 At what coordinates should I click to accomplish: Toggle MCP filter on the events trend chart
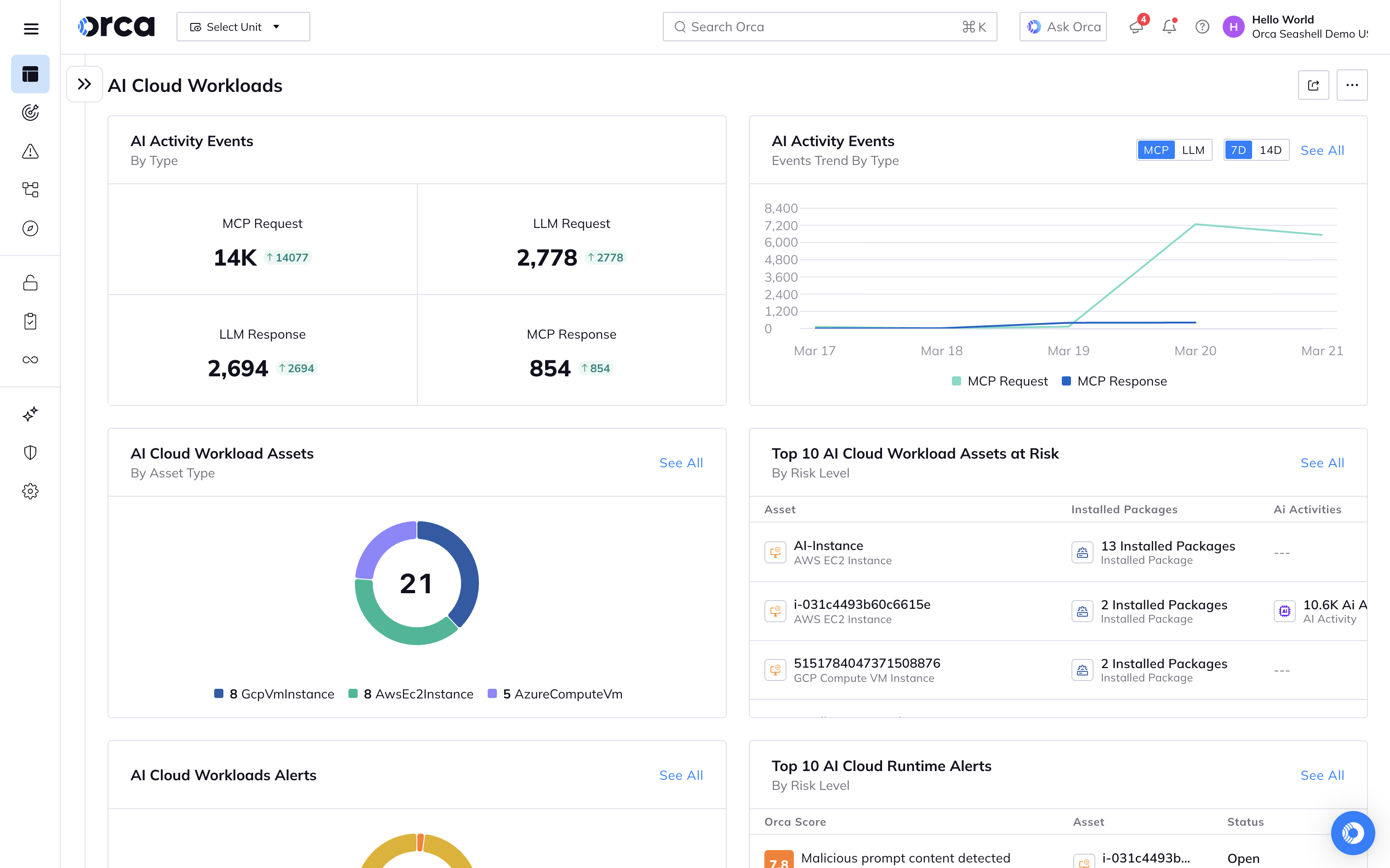tap(1156, 150)
